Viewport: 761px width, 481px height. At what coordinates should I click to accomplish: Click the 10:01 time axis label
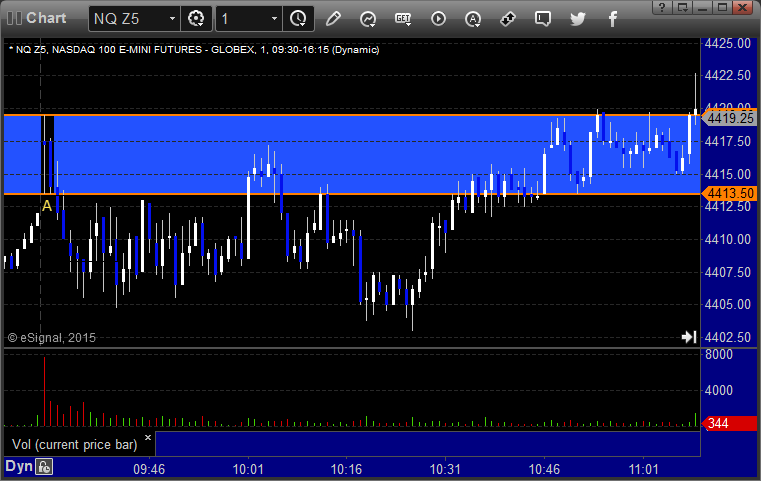click(x=248, y=469)
